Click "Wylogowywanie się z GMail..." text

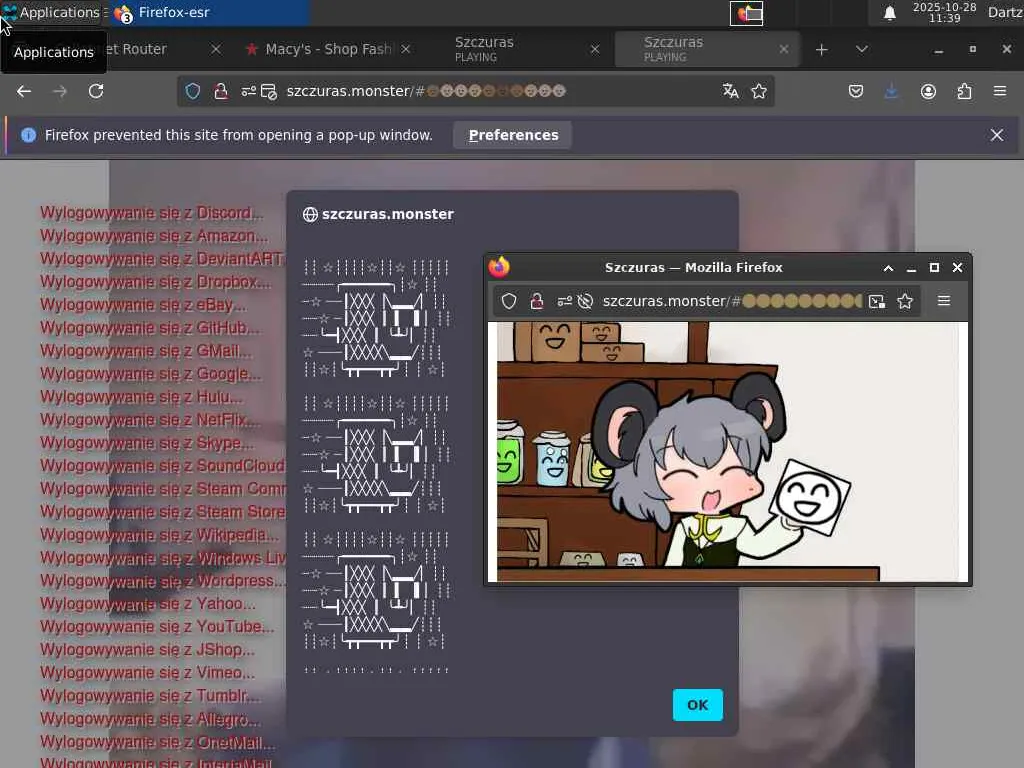click(146, 351)
